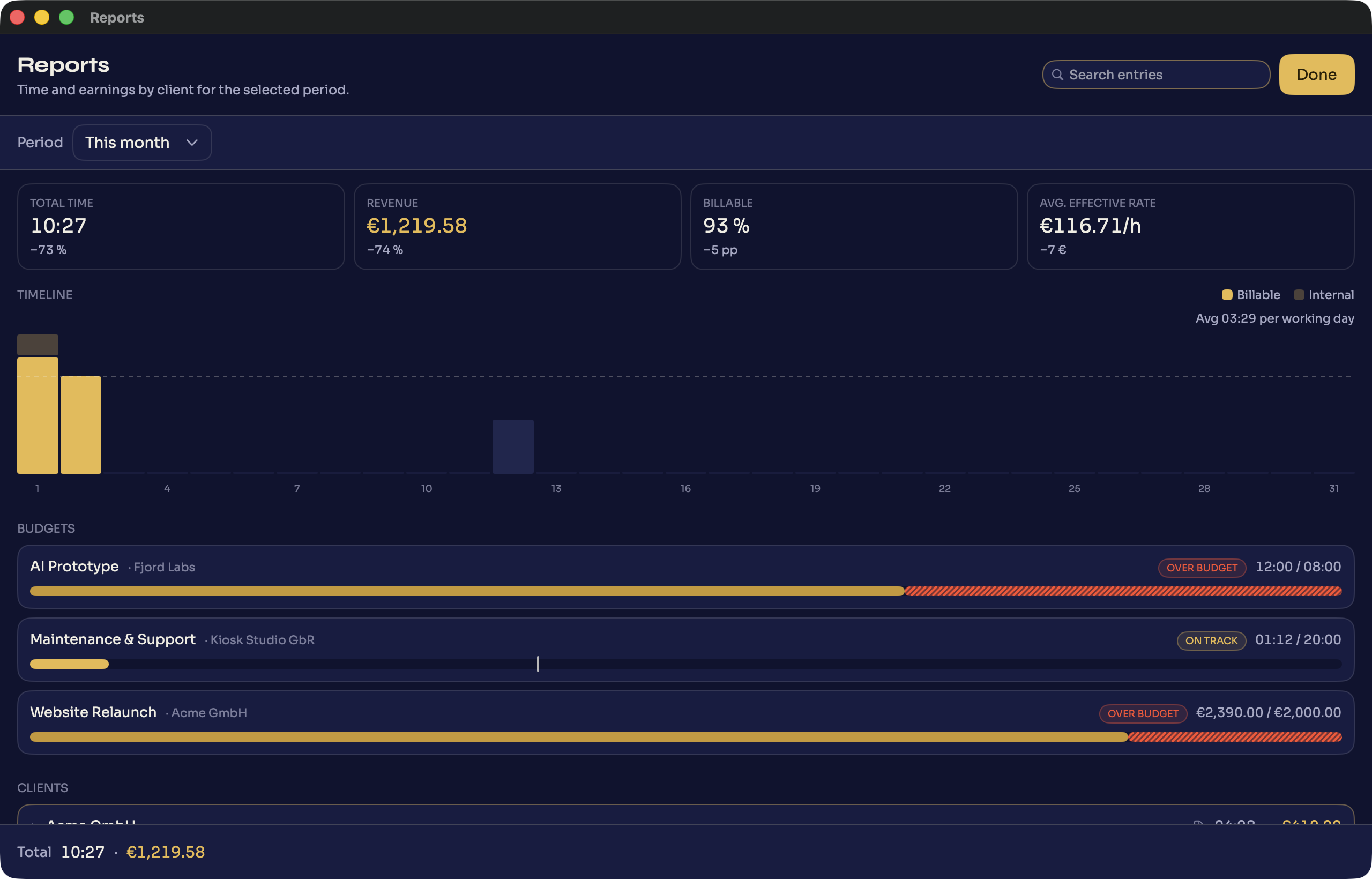This screenshot has height=879, width=1372.
Task: Close the Reports window with red button
Action: coord(18,18)
